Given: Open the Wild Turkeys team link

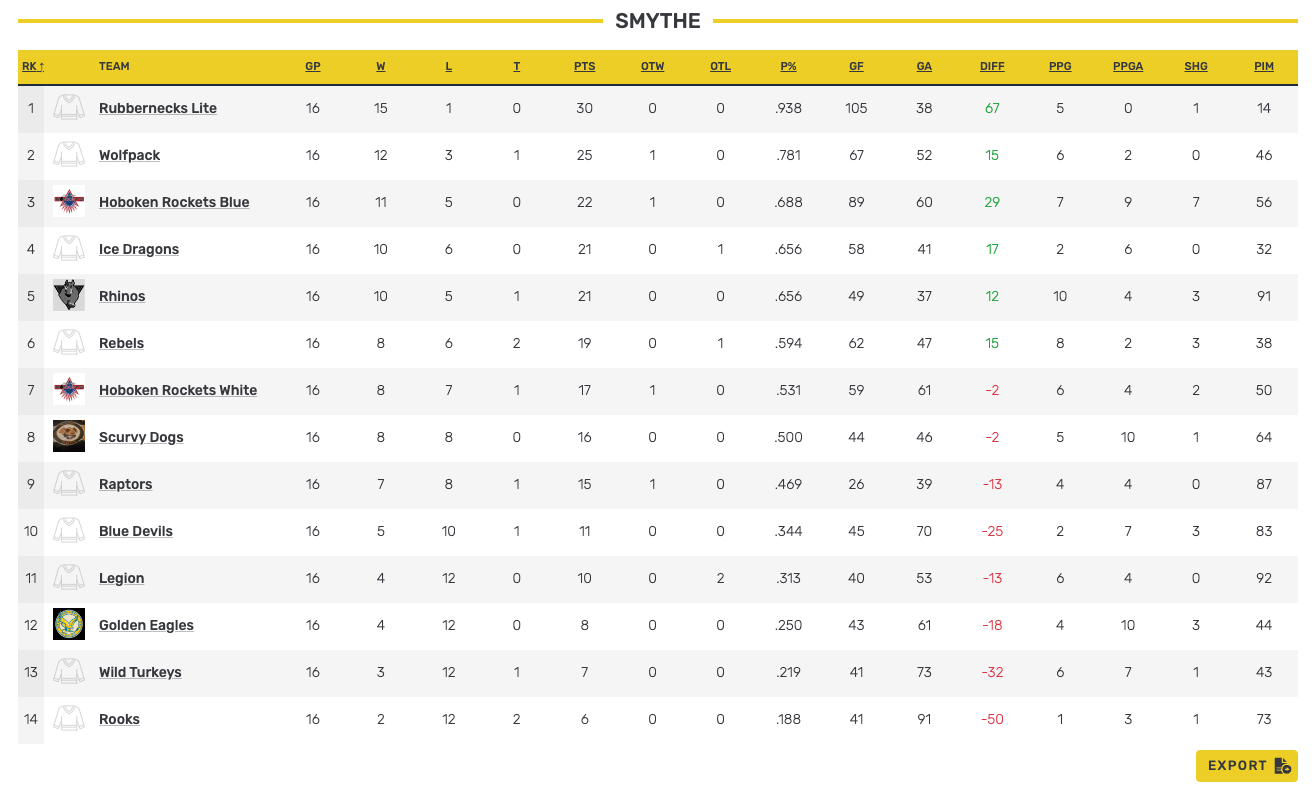Looking at the screenshot, I should (x=140, y=672).
